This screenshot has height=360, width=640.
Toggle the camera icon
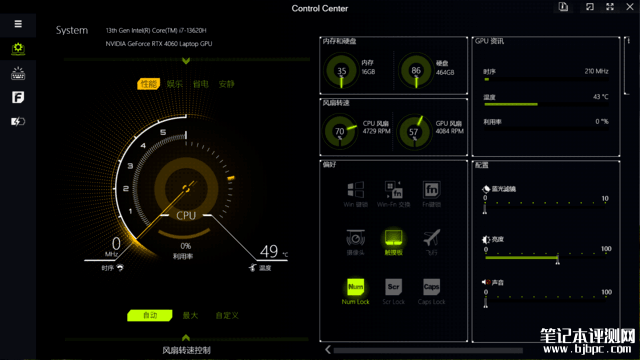[356, 238]
